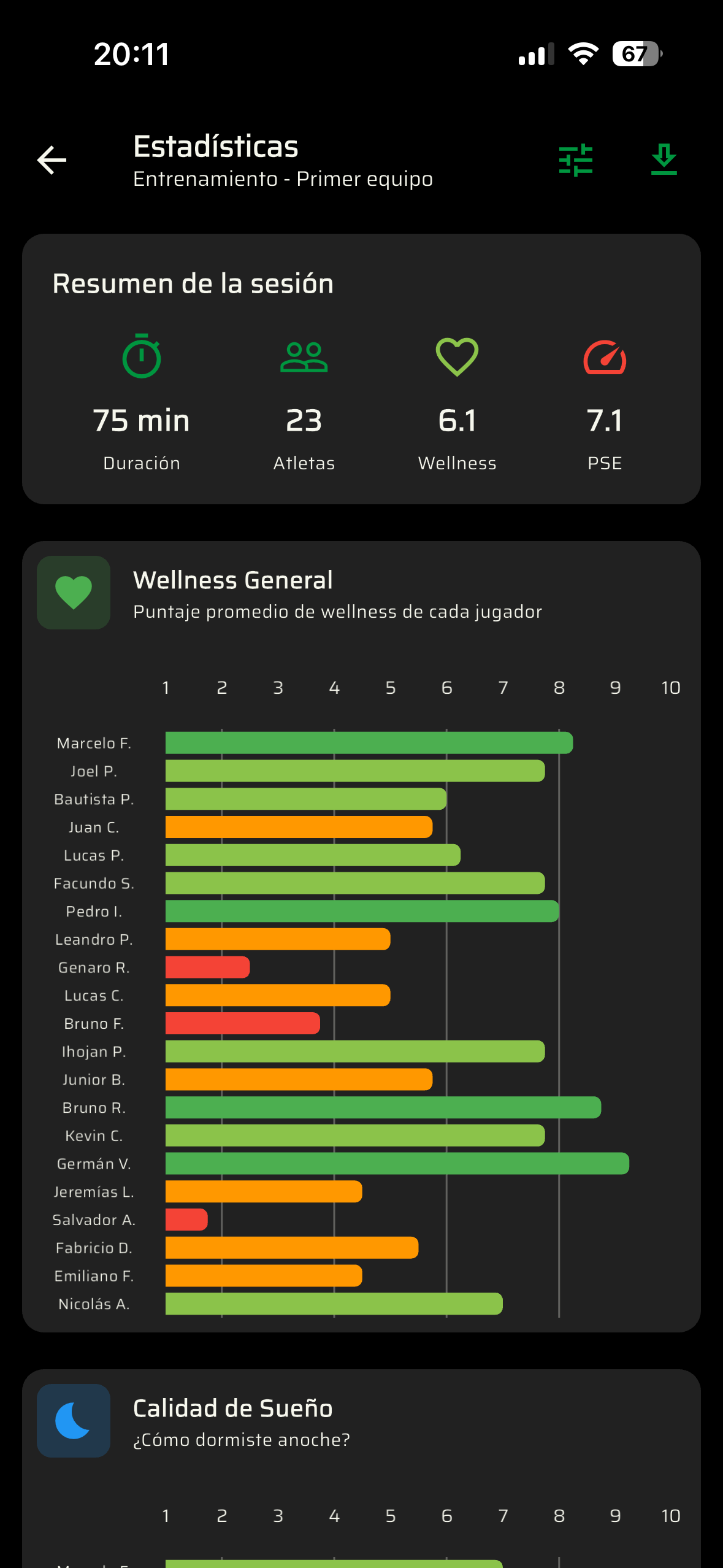Tap the Wellness heart outline icon
The width and height of the screenshot is (723, 1568).
[457, 357]
